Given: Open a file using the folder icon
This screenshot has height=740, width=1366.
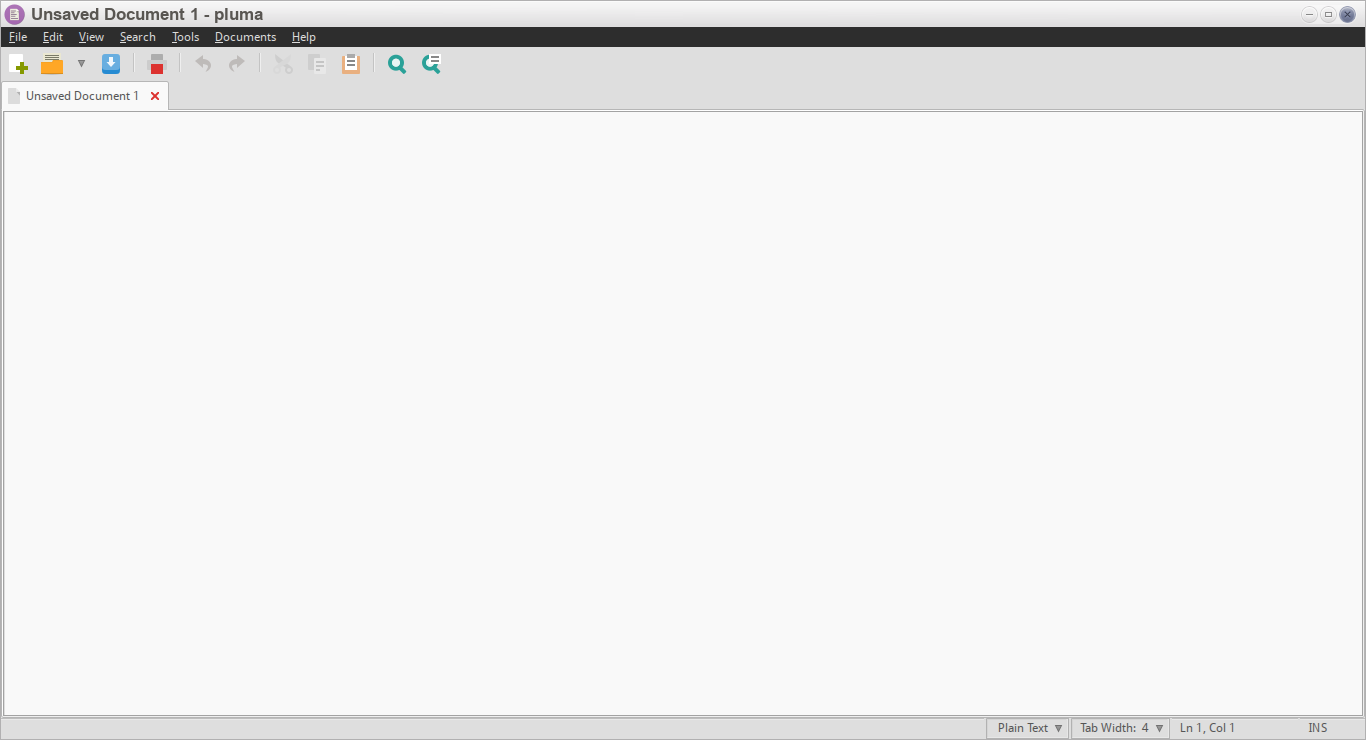Looking at the screenshot, I should click(52, 64).
